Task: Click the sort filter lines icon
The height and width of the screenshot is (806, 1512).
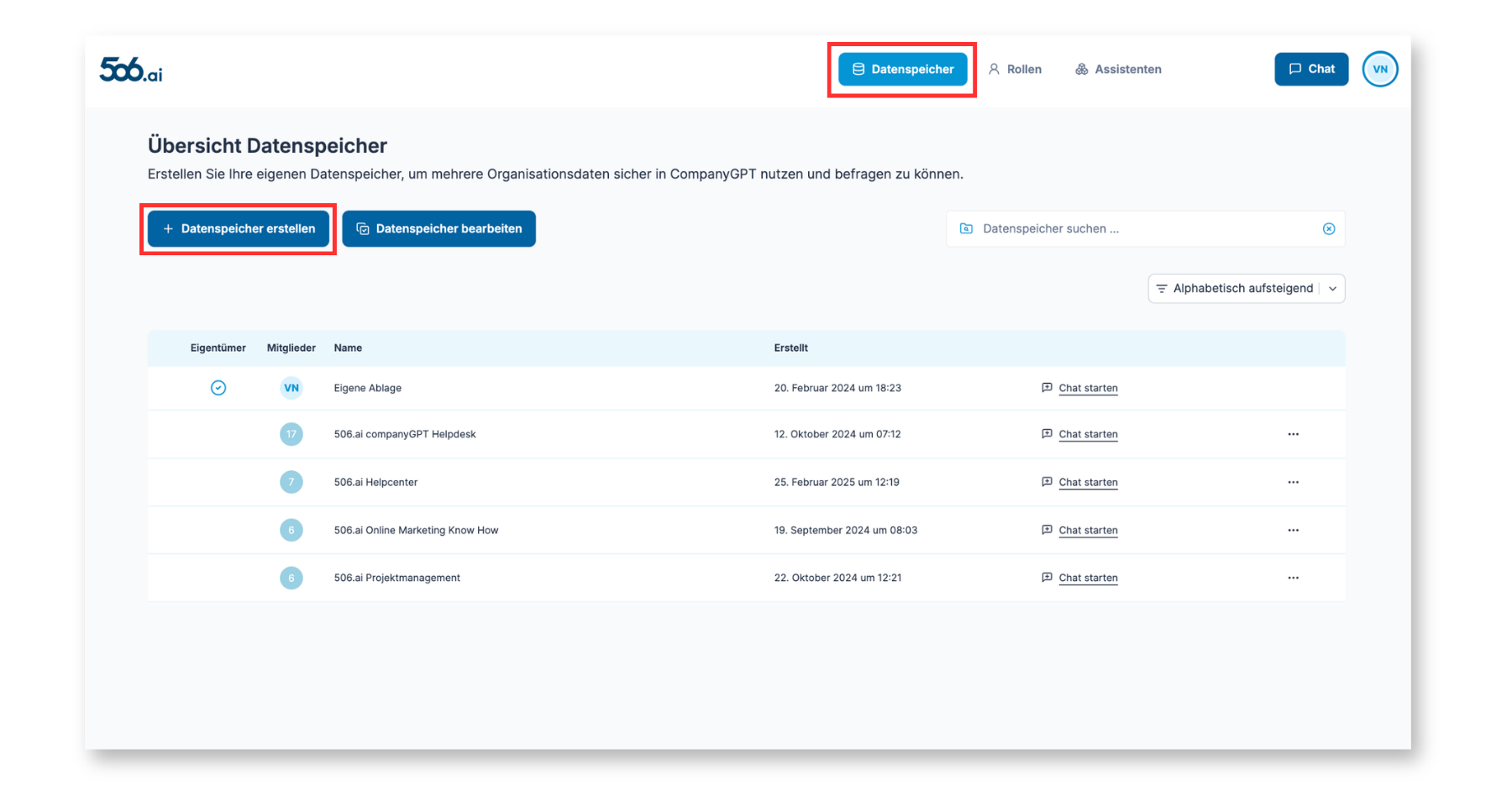Action: (1162, 288)
